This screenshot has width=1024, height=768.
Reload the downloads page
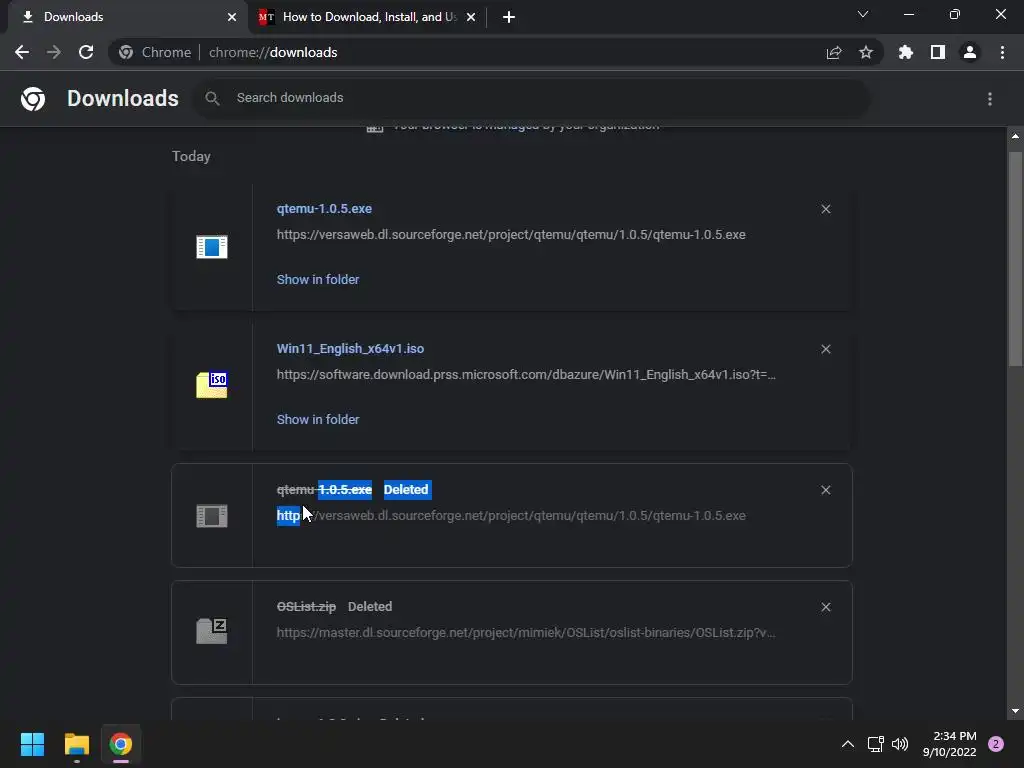[x=86, y=52]
